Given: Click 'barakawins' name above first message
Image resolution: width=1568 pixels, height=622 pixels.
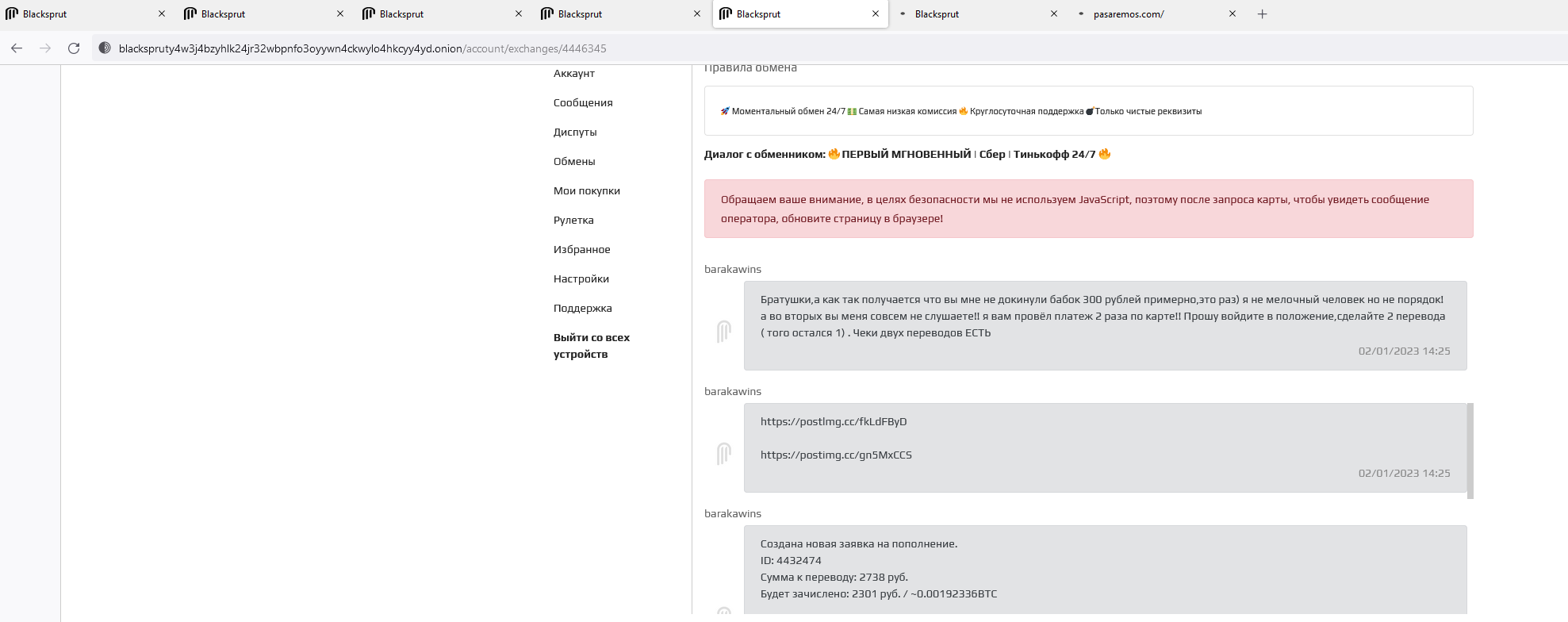Looking at the screenshot, I should pos(733,269).
